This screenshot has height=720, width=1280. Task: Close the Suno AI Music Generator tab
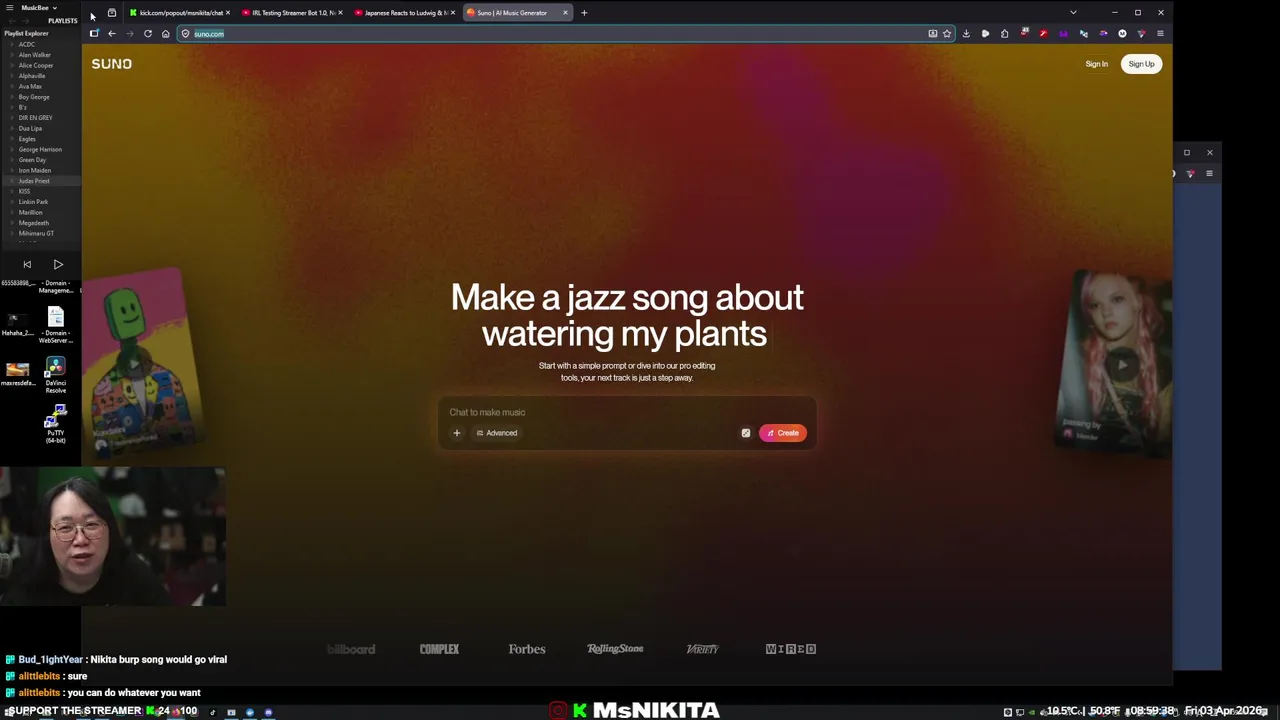565,13
